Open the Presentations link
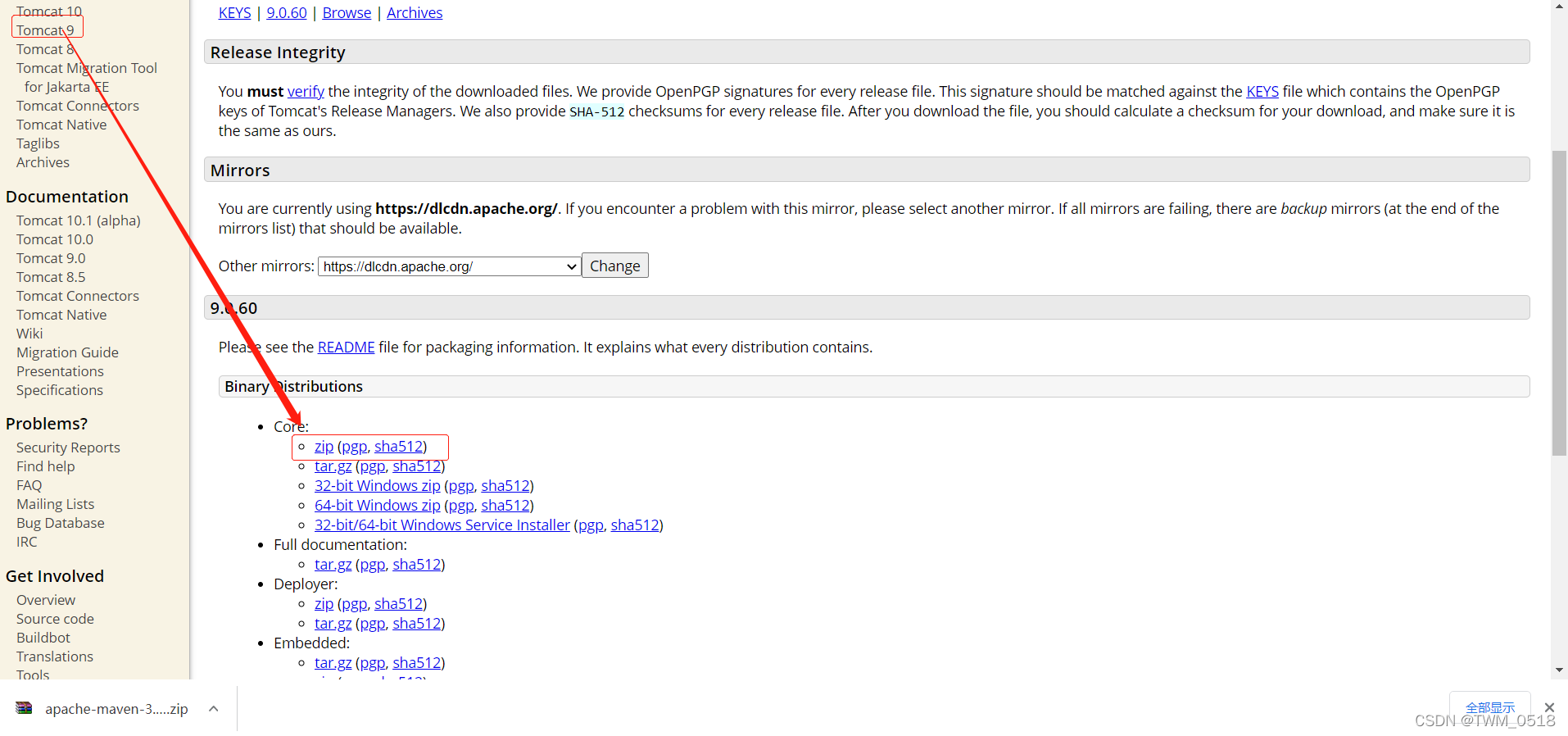The width and height of the screenshot is (1568, 736). (60, 371)
